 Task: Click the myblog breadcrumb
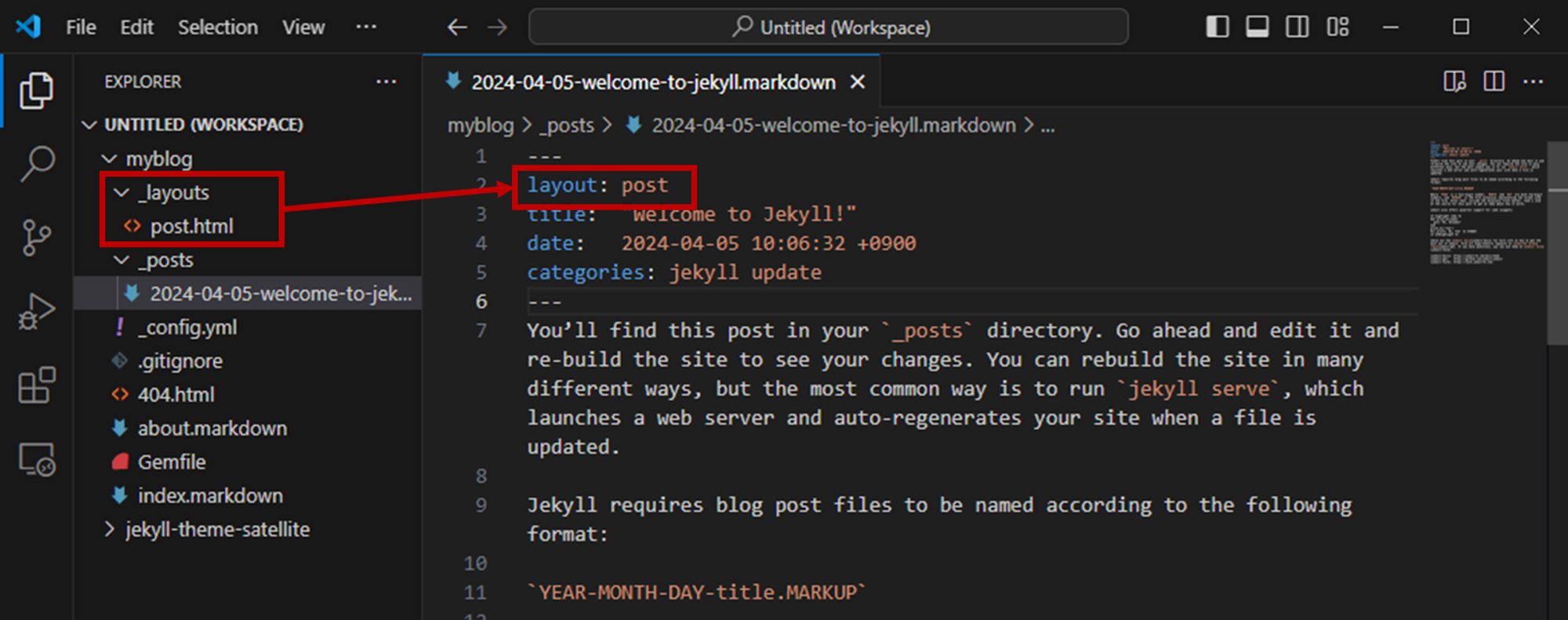(x=480, y=125)
